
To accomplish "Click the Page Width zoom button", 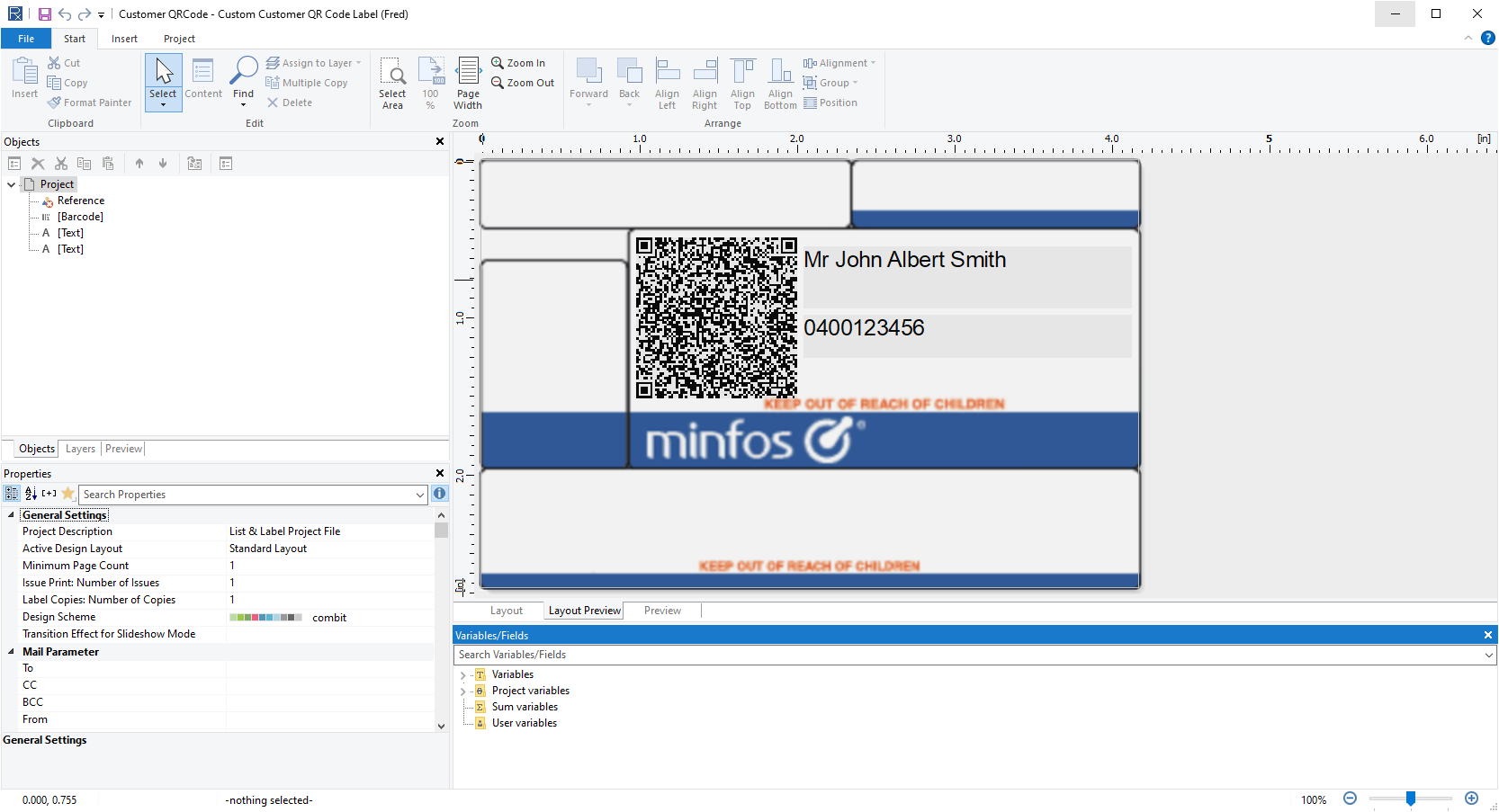I will click(x=468, y=83).
